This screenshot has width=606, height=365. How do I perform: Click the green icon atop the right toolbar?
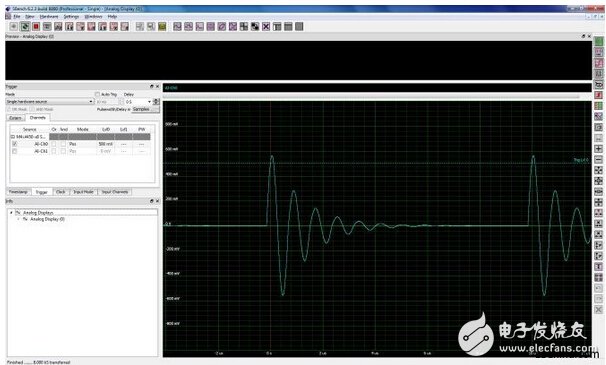click(599, 41)
